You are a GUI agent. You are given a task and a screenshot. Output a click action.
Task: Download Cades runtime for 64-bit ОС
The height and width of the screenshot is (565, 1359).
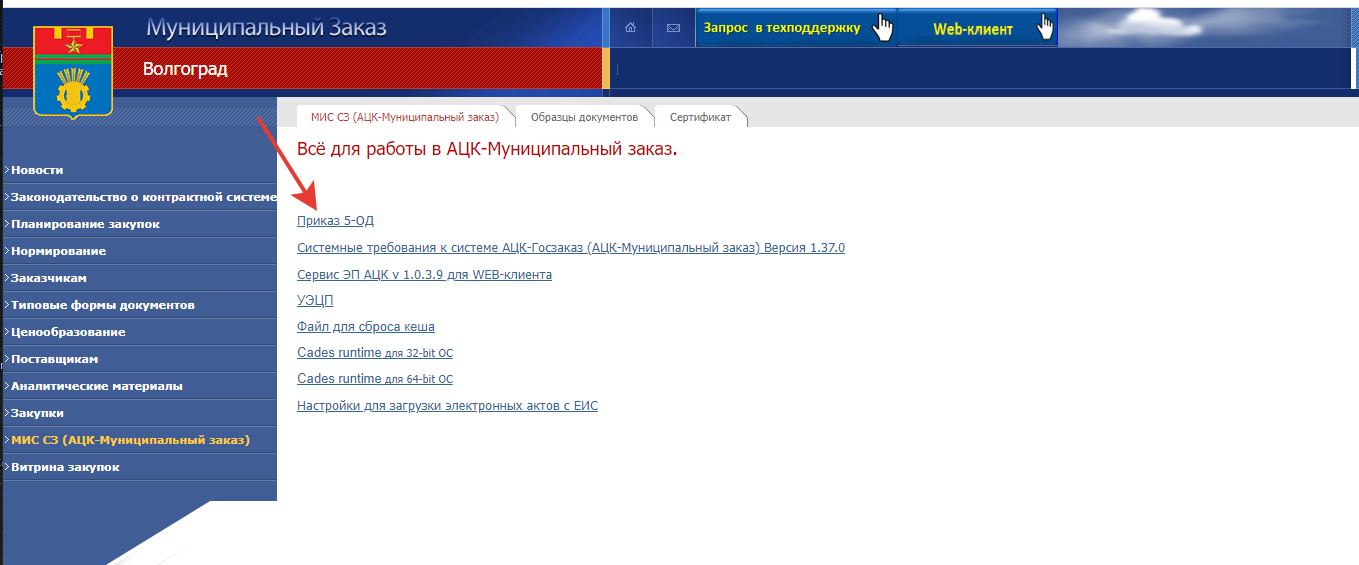point(375,379)
